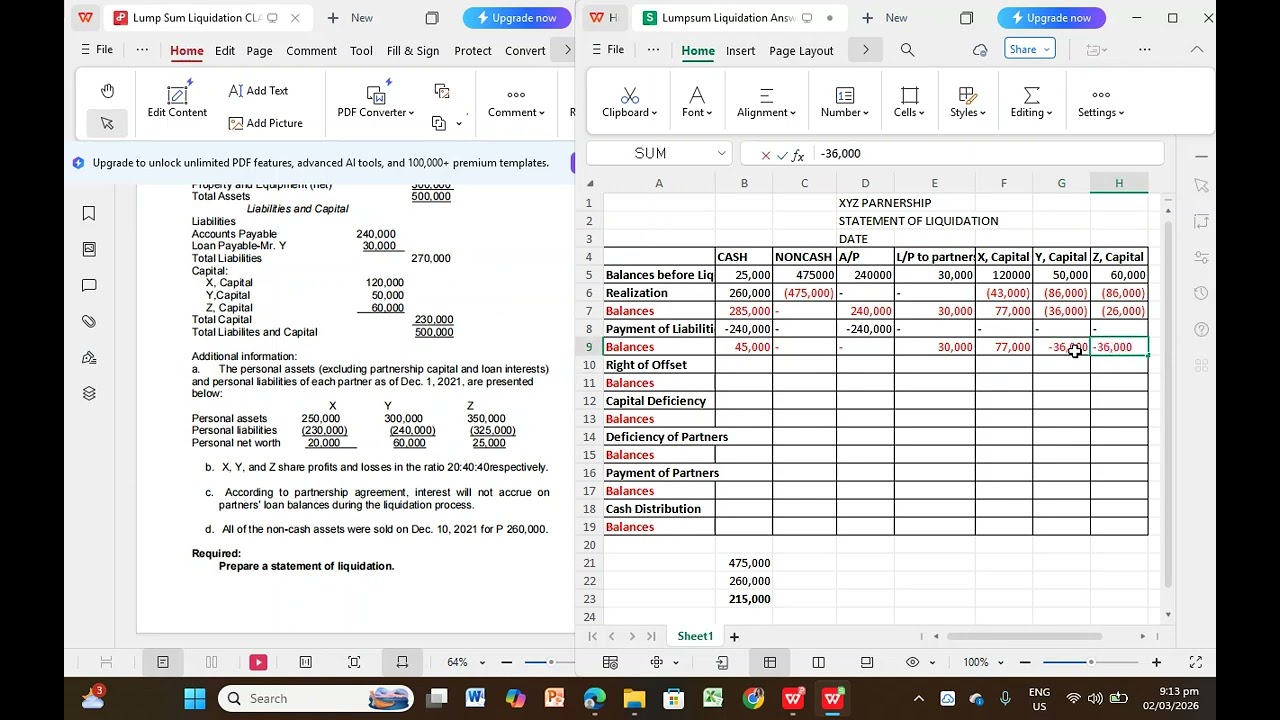Toggle Page Break view in spreadsheet status bar
This screenshot has height=720, width=1280.
click(818, 662)
